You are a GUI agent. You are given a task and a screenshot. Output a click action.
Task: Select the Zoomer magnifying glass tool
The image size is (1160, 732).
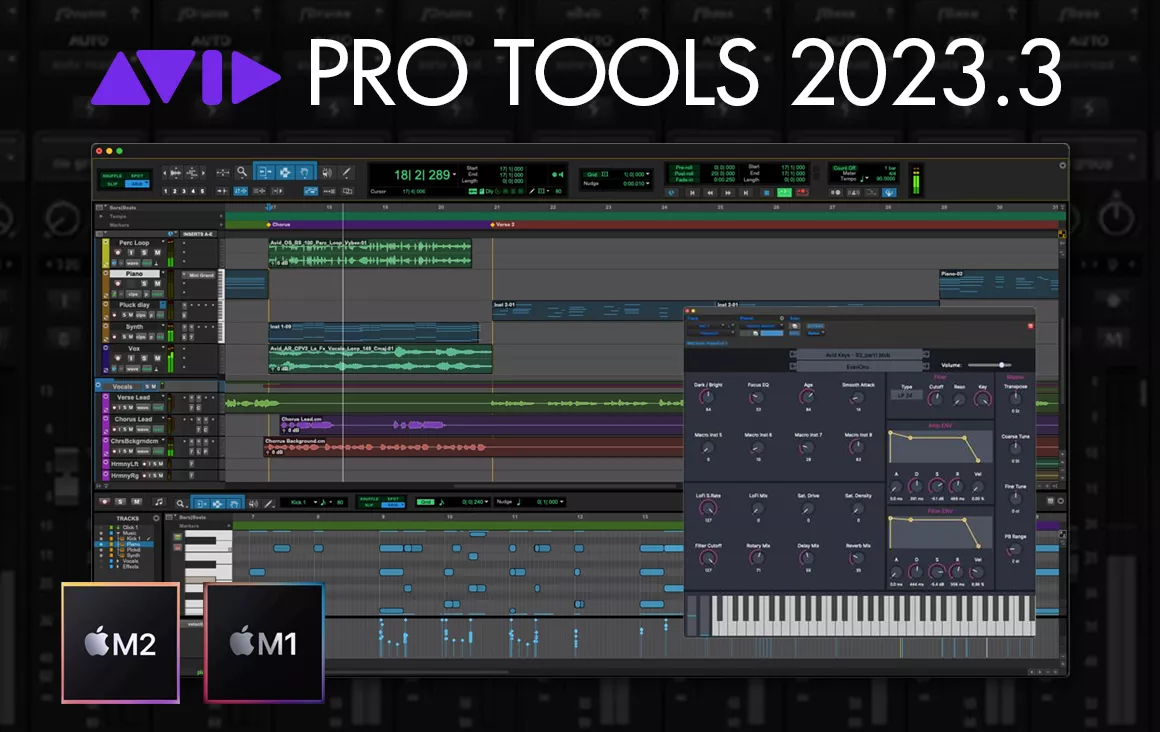241,171
